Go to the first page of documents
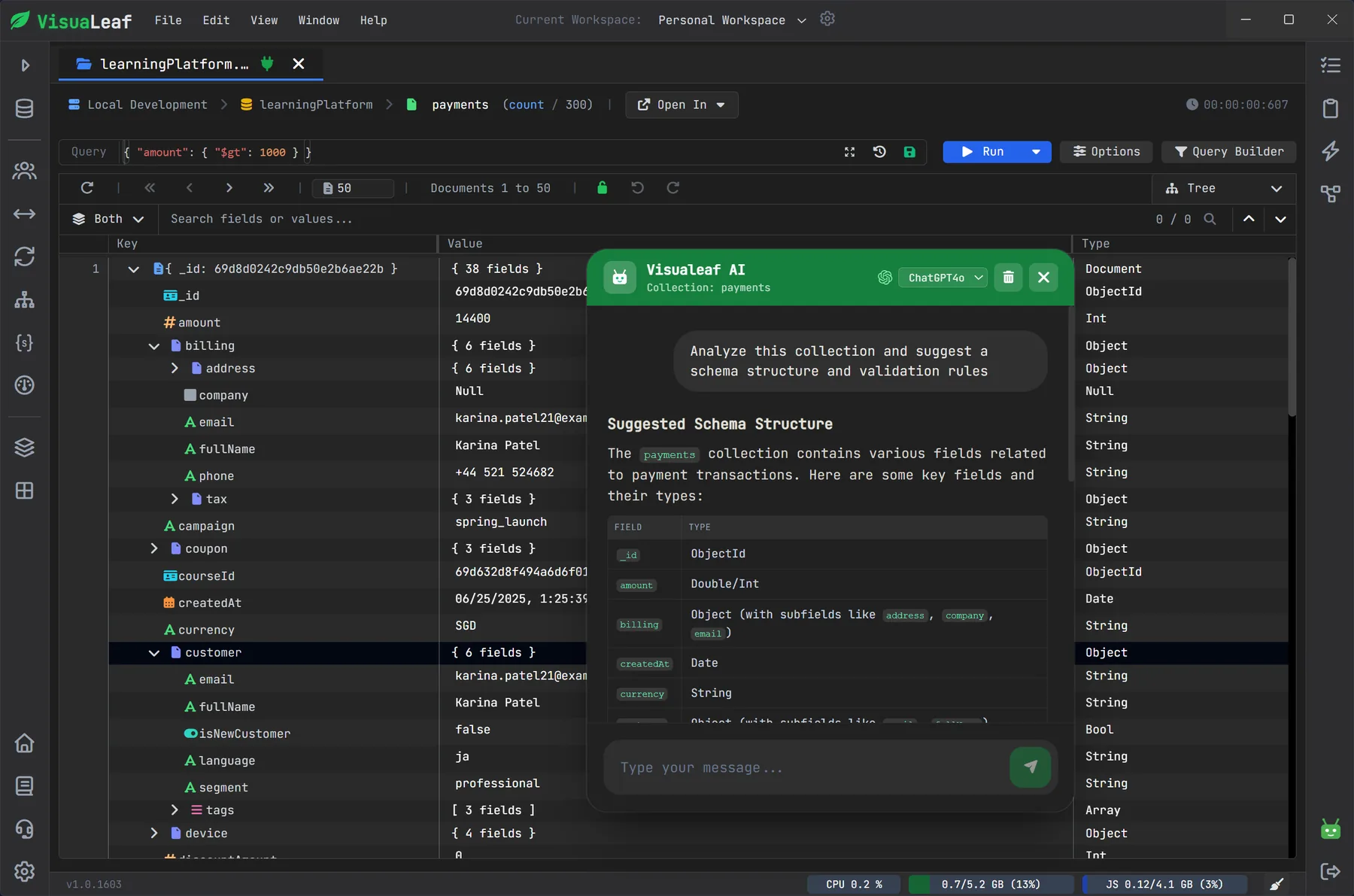Image resolution: width=1354 pixels, height=896 pixels. point(150,188)
